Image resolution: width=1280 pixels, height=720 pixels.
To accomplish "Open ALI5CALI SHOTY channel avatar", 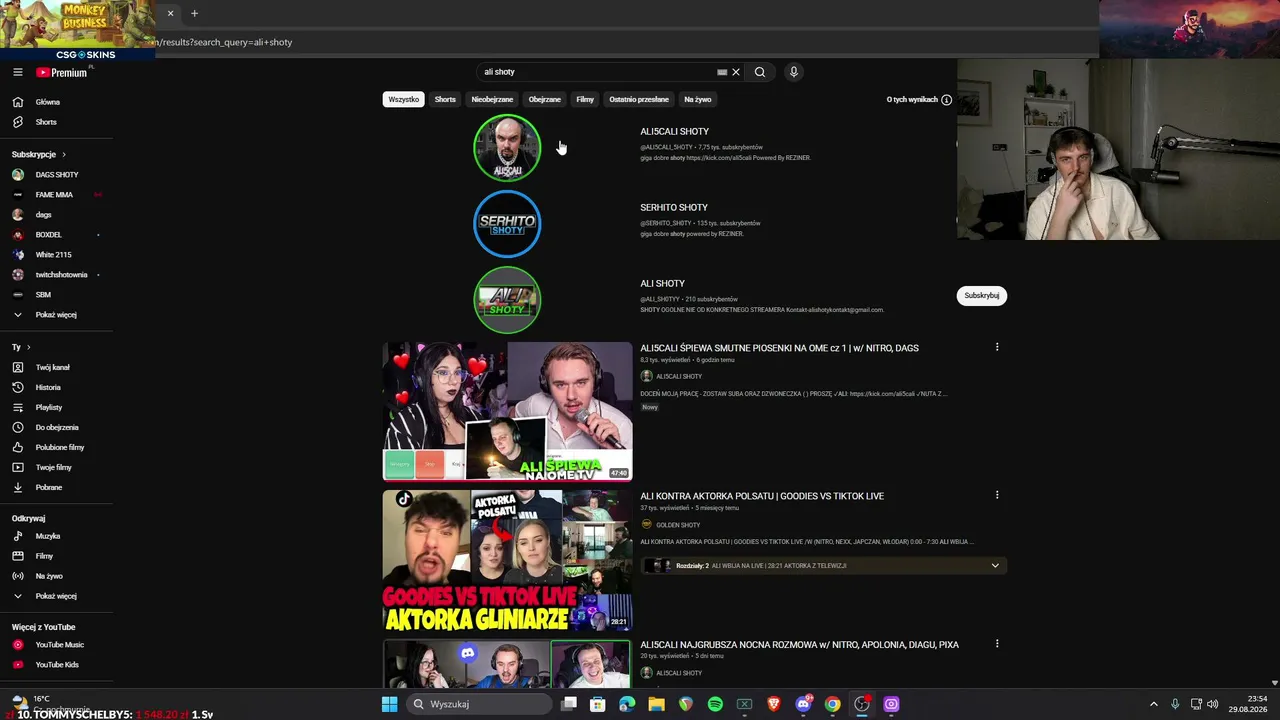I will (x=507, y=148).
